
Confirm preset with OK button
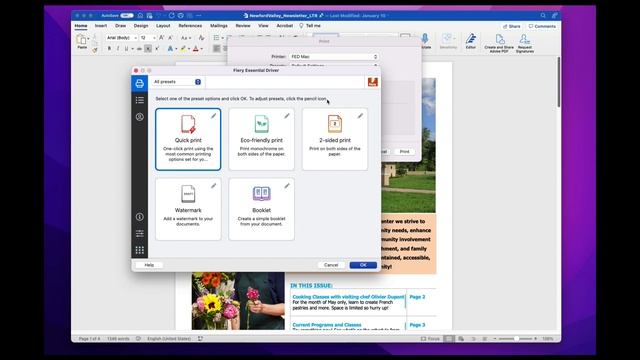click(363, 265)
